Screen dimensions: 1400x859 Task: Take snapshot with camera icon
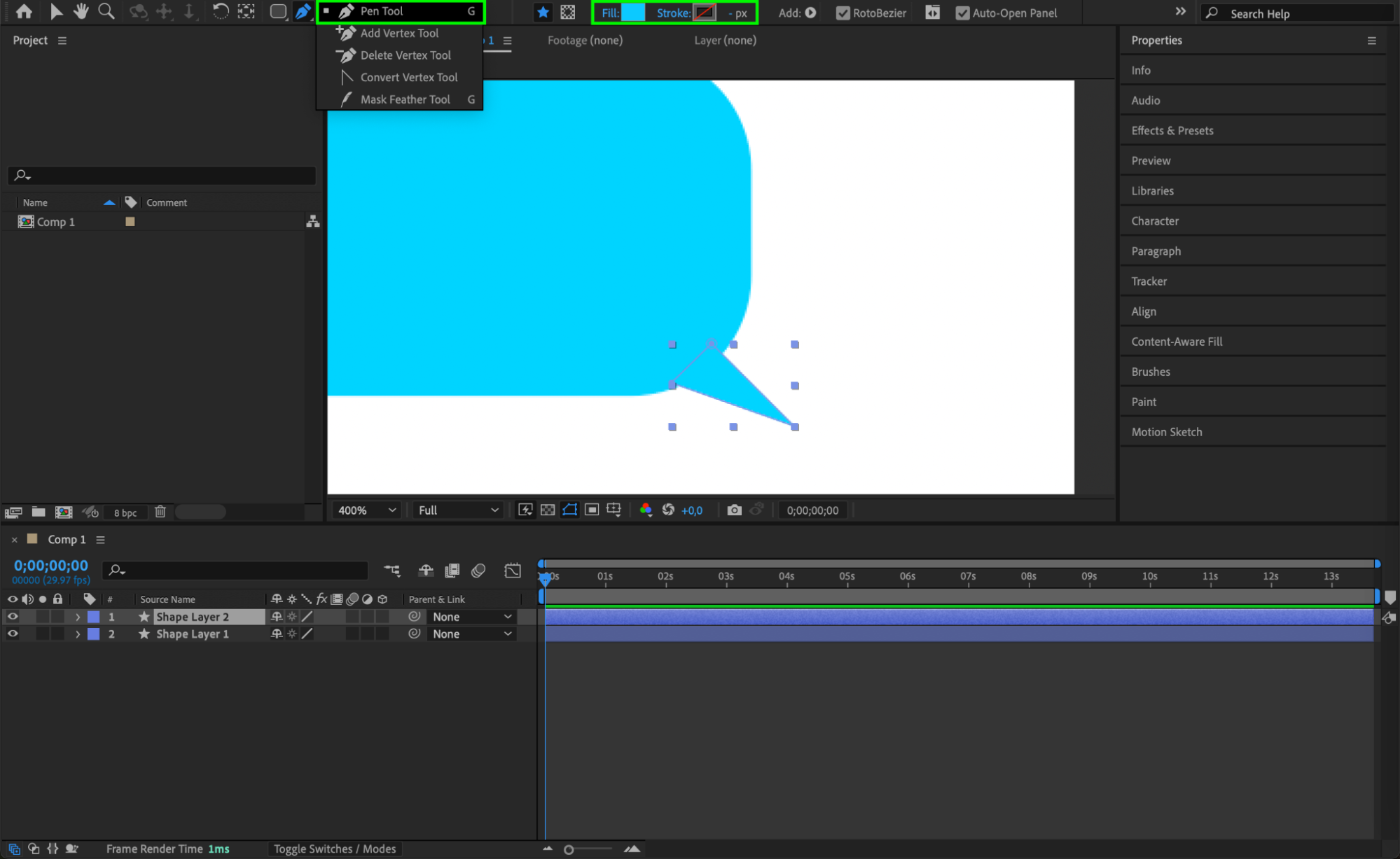coord(734,510)
